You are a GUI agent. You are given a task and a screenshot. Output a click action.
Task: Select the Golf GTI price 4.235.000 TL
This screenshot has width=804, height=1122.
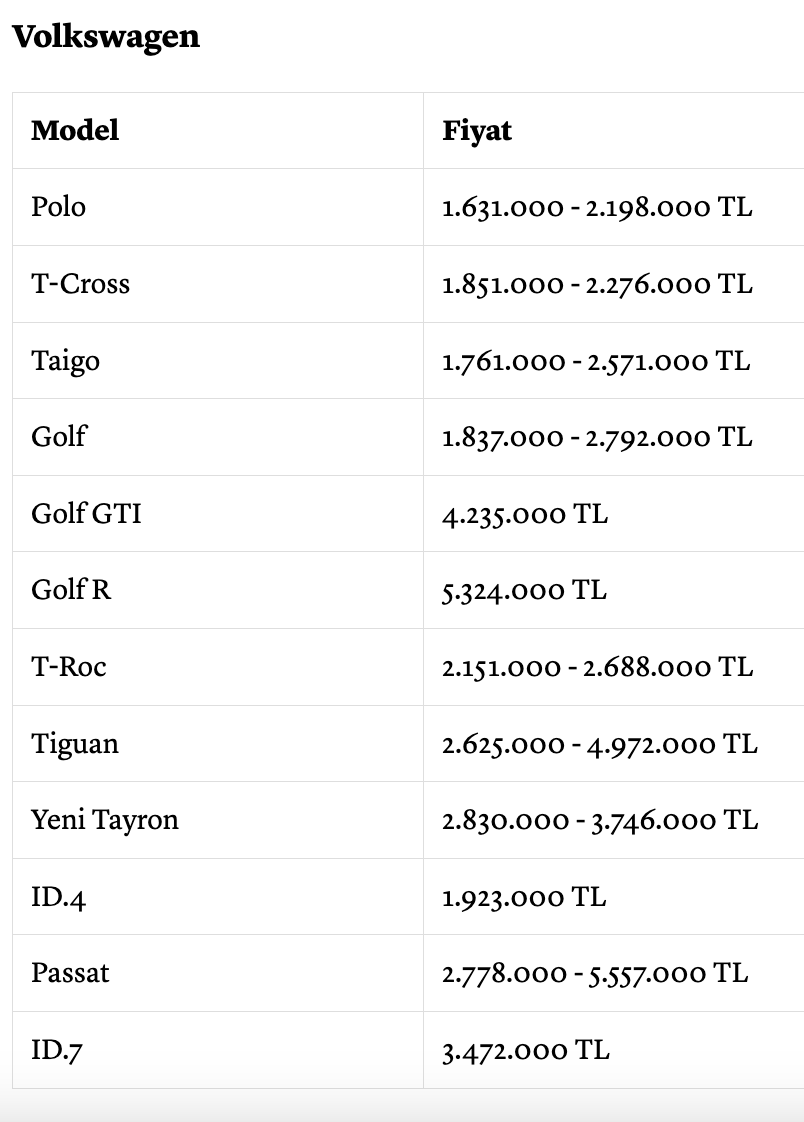525,514
